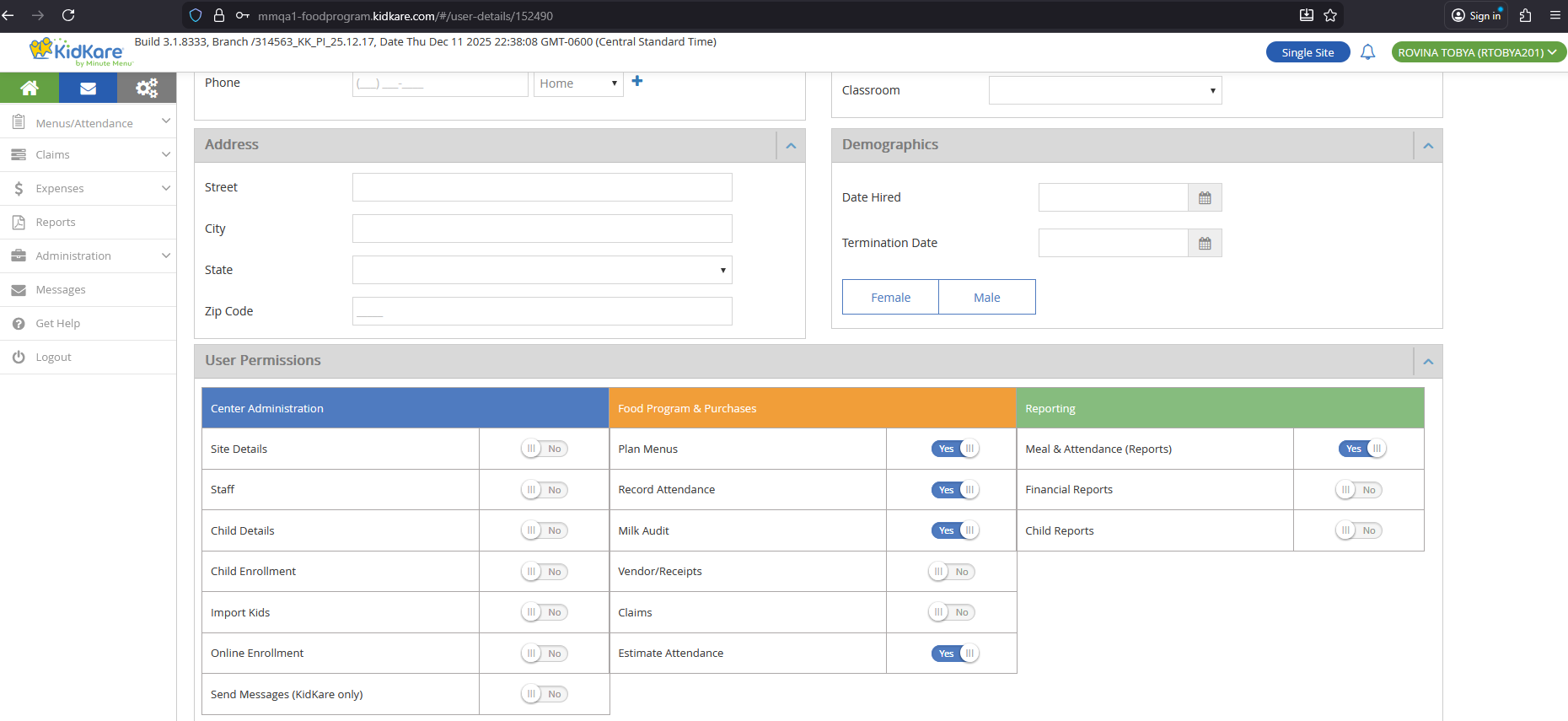Bookmark page with the star icon
Screen dimensions: 1568x721
coord(1330,15)
